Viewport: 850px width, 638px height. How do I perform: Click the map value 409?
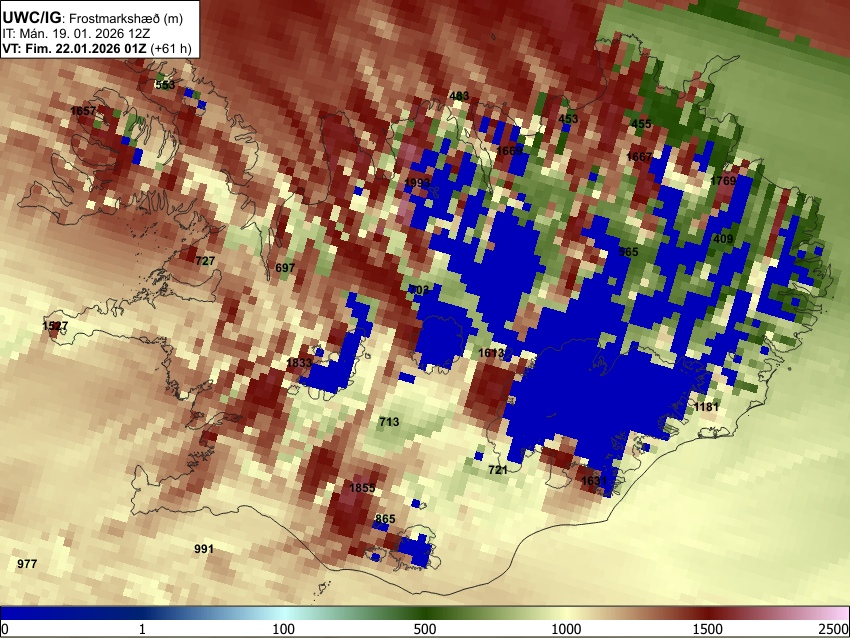(723, 239)
